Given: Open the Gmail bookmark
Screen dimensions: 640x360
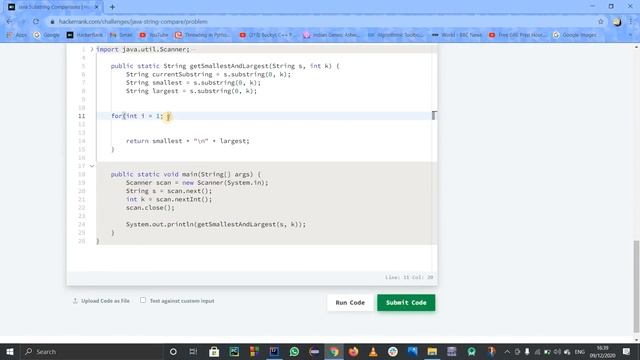Looking at the screenshot, I should tap(121, 35).
